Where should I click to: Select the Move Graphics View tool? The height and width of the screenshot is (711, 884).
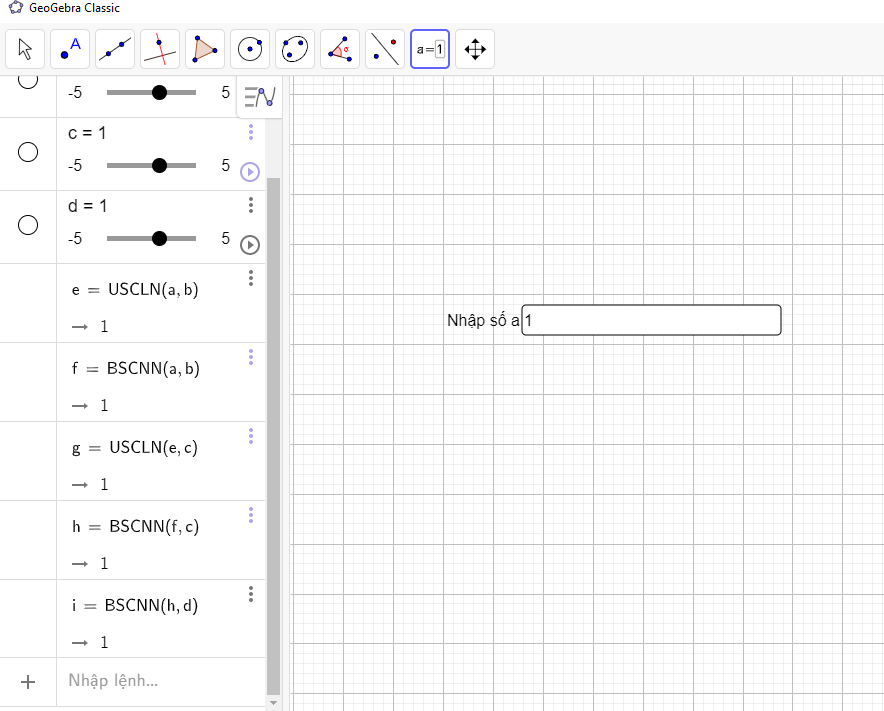tap(475, 49)
